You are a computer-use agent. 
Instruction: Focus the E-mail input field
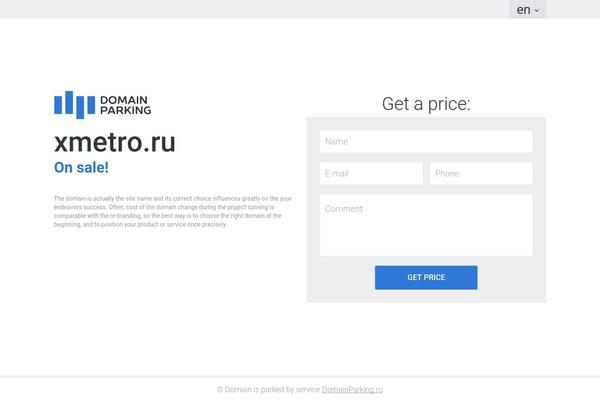(371, 173)
